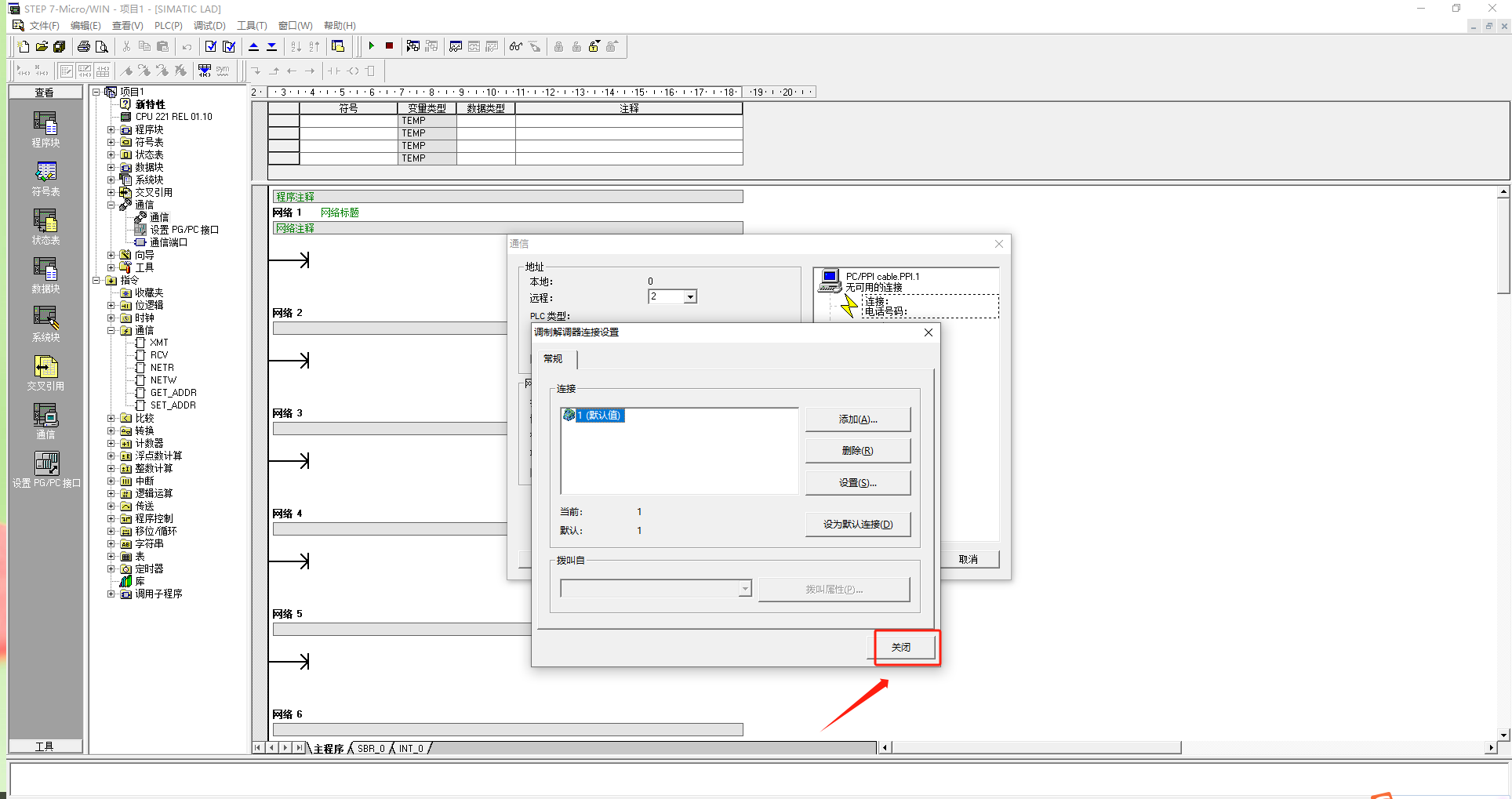Open Print Preview from the toolbar
Image resolution: width=1512 pixels, height=799 pixels.
102,46
